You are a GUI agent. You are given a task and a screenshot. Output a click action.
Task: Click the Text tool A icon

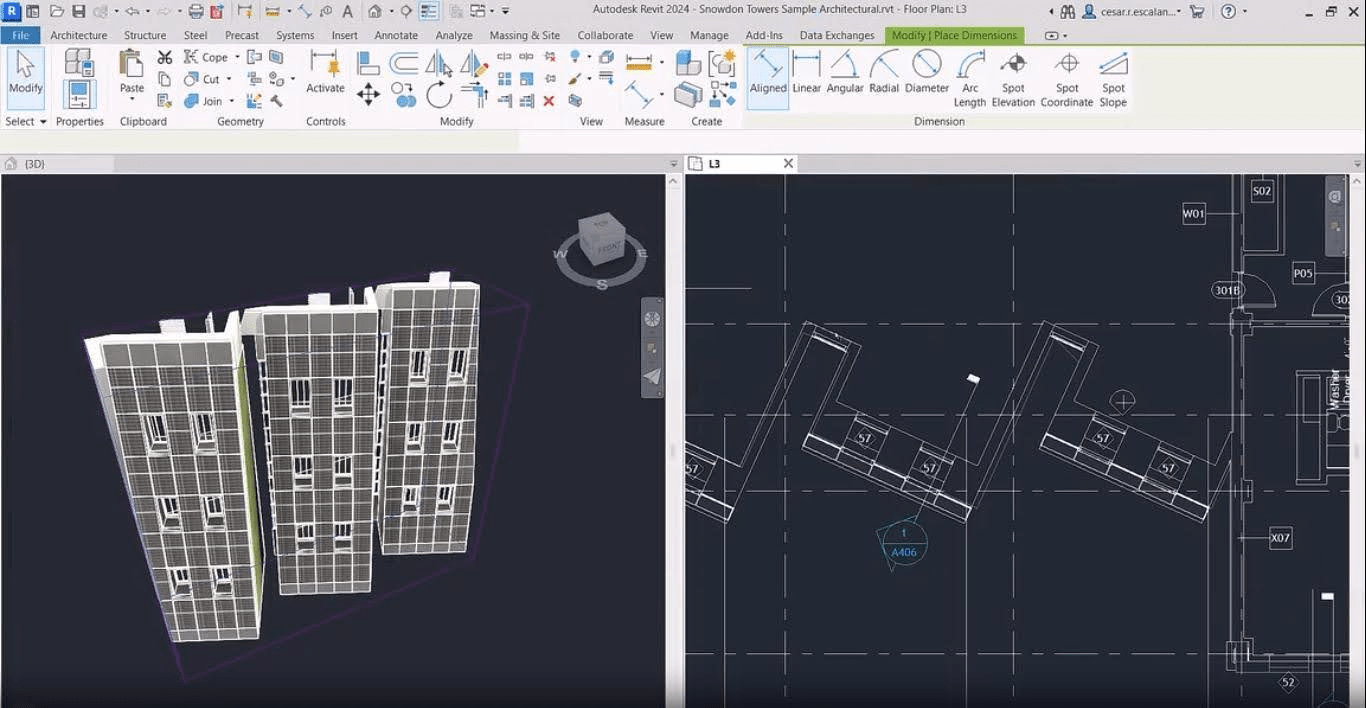pos(347,11)
